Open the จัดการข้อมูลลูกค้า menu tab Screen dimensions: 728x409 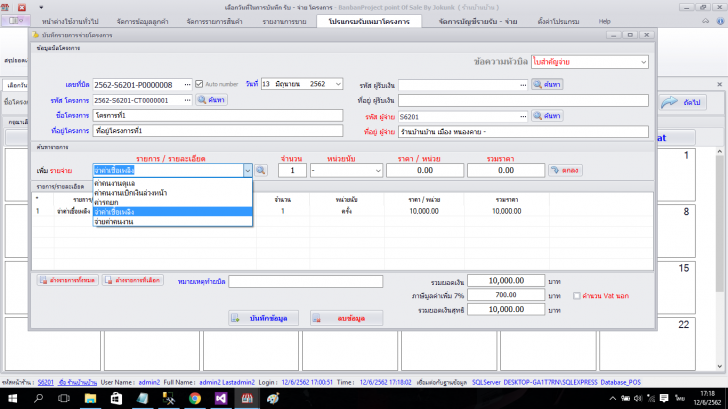click(143, 21)
